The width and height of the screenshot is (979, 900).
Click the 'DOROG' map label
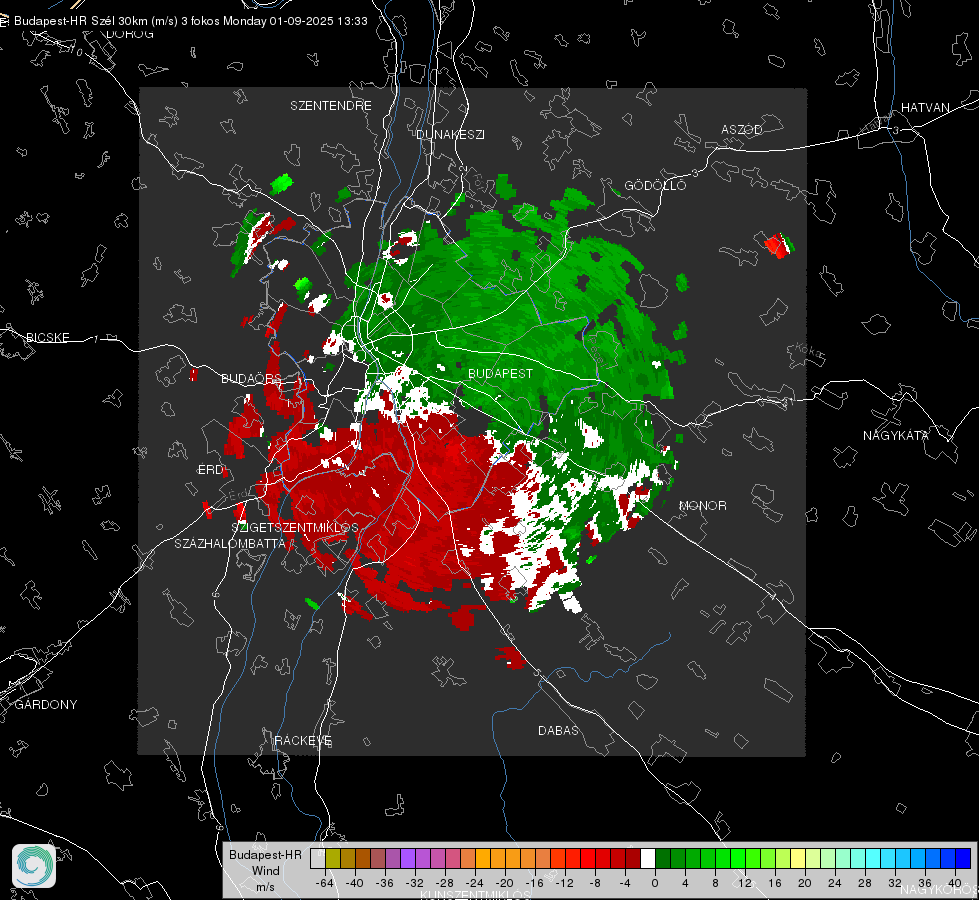click(130, 34)
